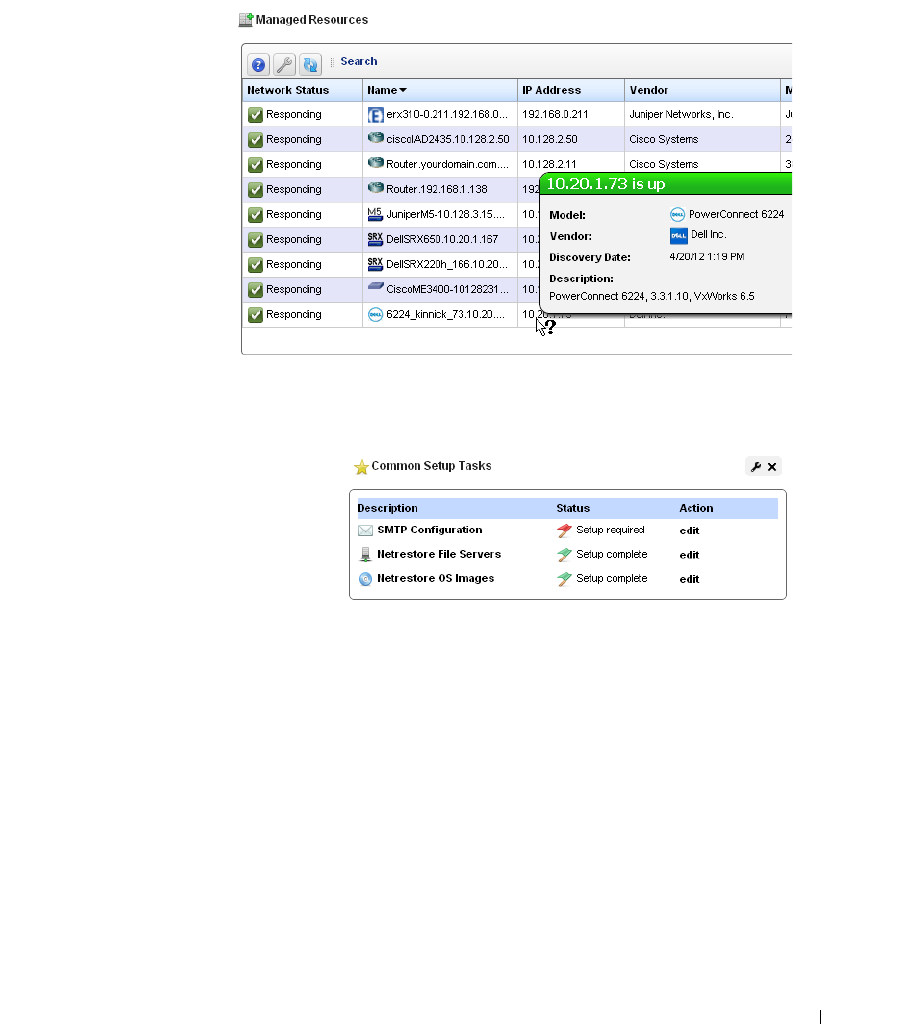Click the green check icon for DellSRX650 row
The image size is (900, 1024).
point(255,240)
